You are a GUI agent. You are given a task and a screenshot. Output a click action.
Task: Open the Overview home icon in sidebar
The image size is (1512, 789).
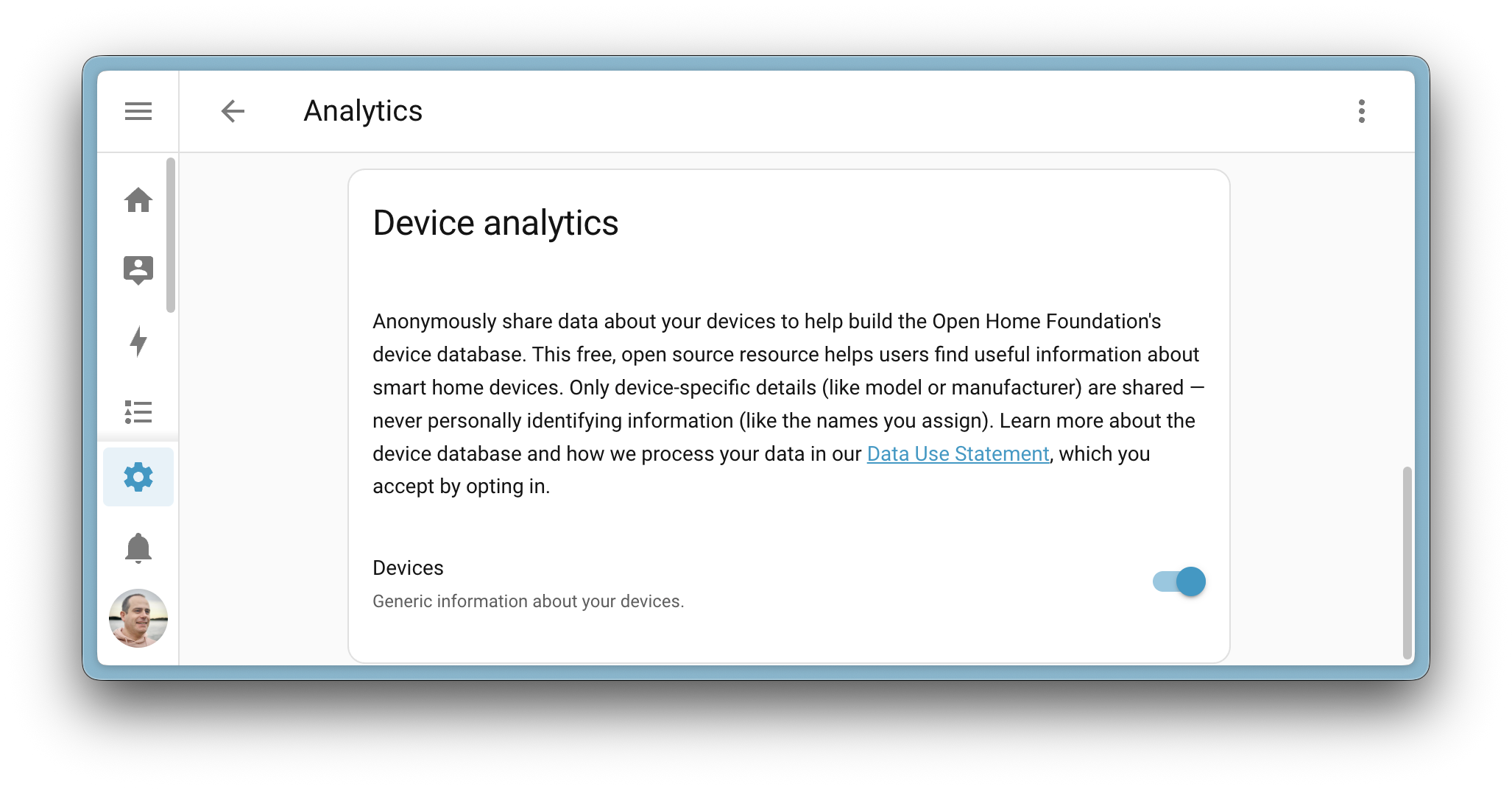point(138,201)
